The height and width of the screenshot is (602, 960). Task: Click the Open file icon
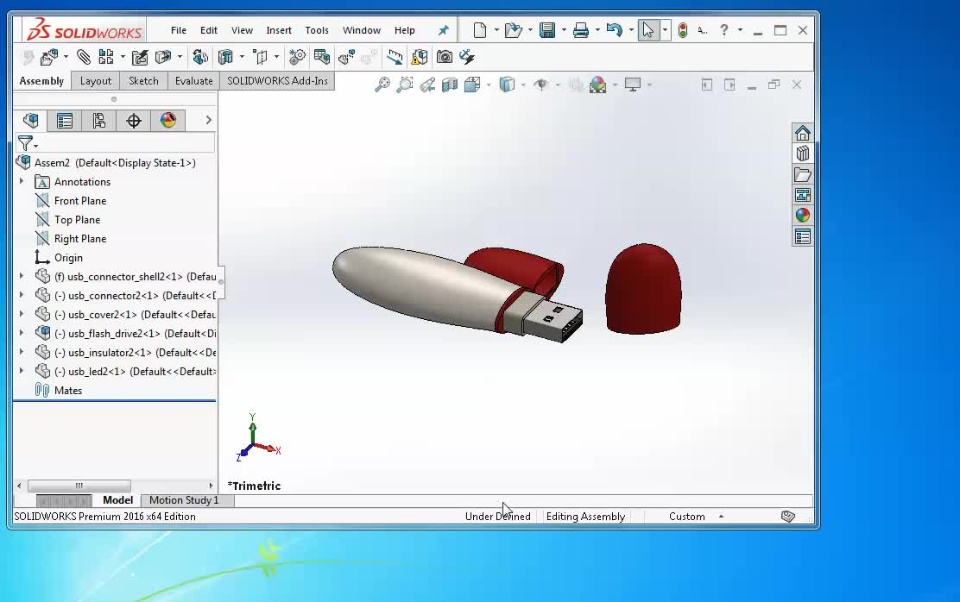click(x=512, y=30)
